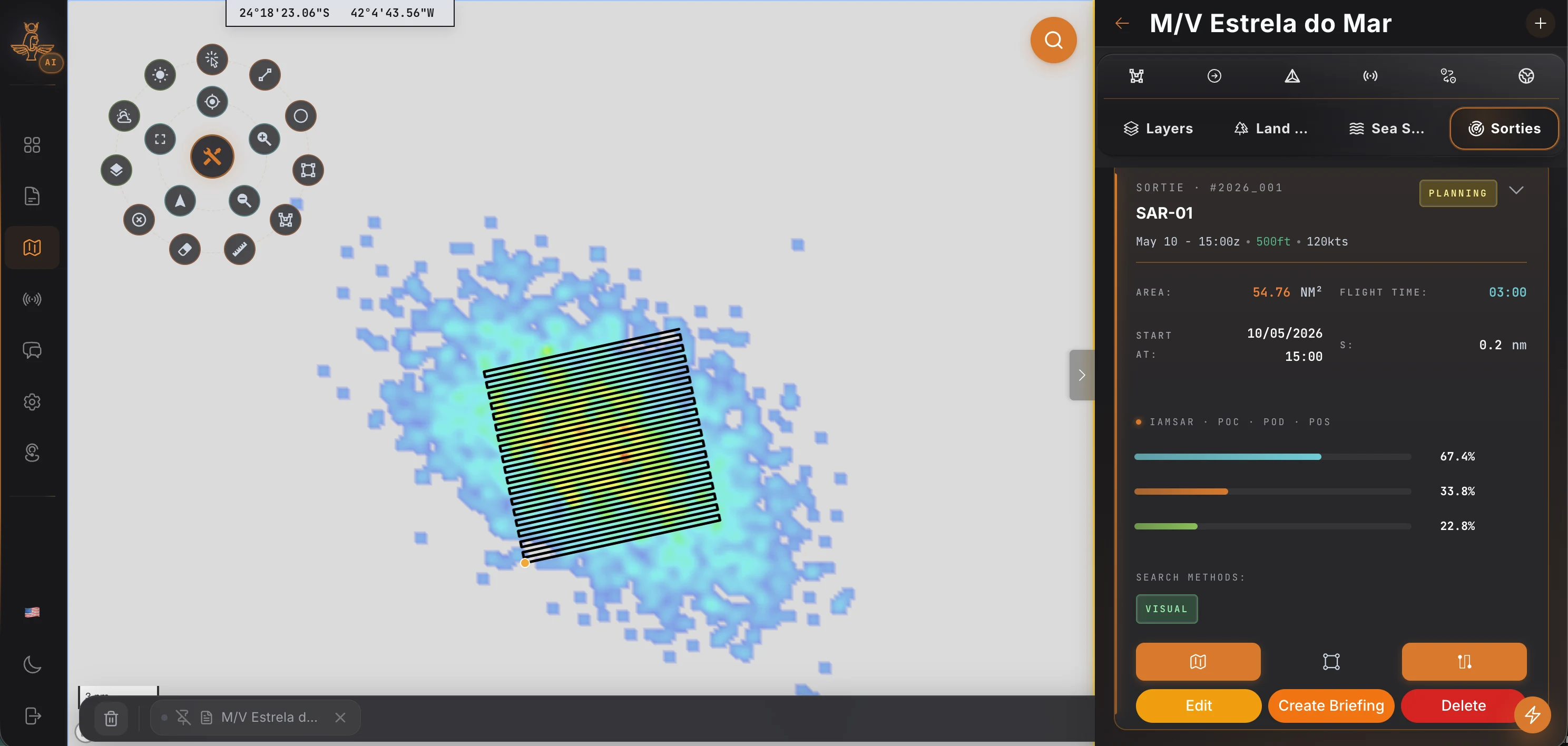Open the language flag selector
The height and width of the screenshot is (746, 1568).
[32, 612]
